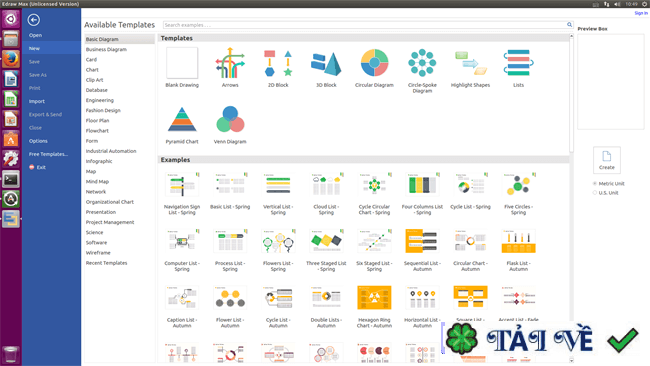
Task: Click the system clock in top panel
Action: [x=631, y=4]
